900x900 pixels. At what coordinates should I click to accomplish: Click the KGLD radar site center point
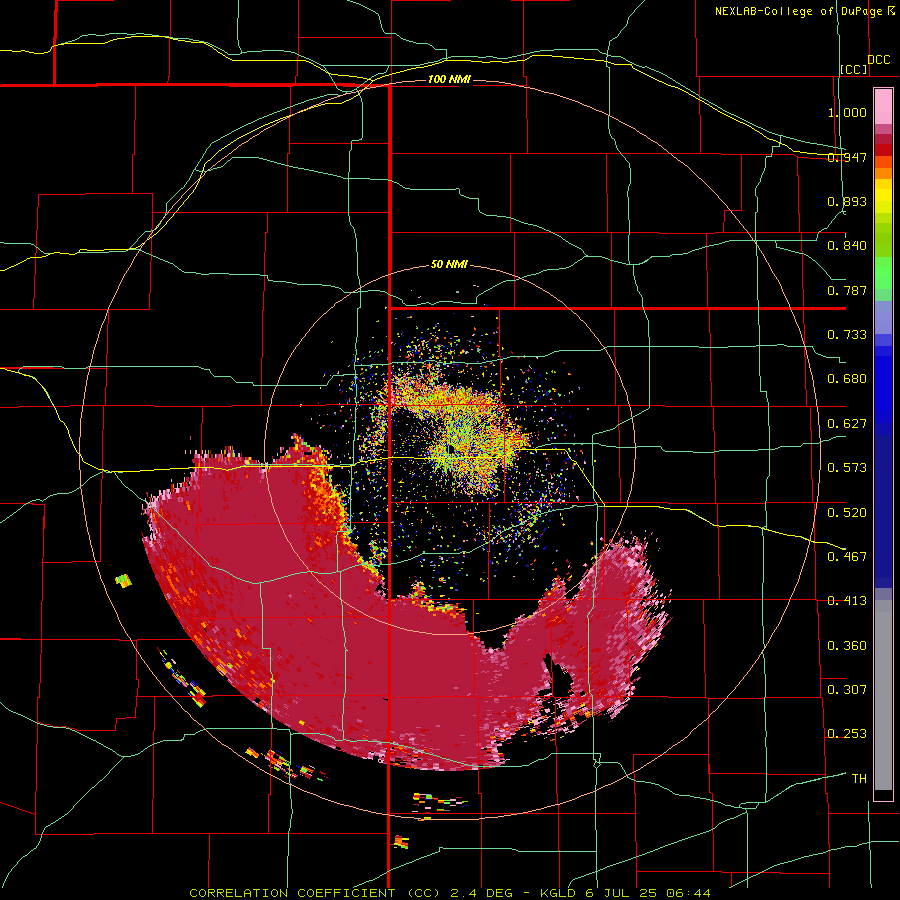(451, 448)
